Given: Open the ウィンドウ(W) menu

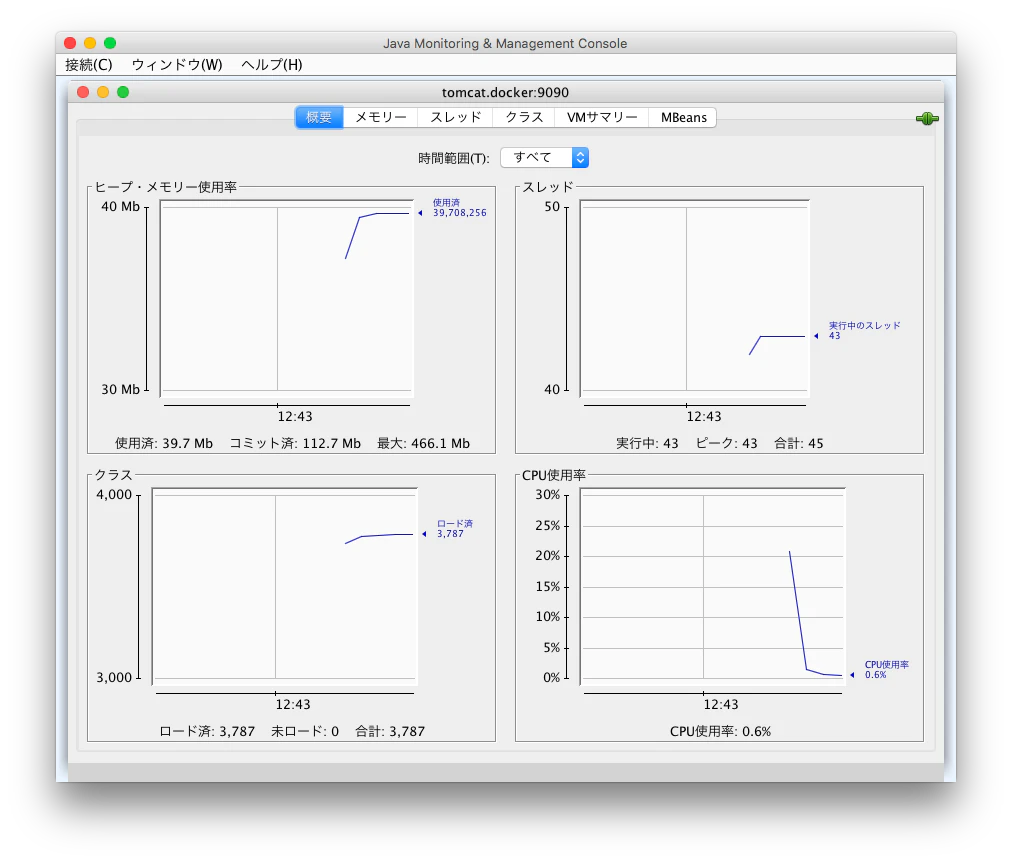Looking at the screenshot, I should [x=177, y=65].
